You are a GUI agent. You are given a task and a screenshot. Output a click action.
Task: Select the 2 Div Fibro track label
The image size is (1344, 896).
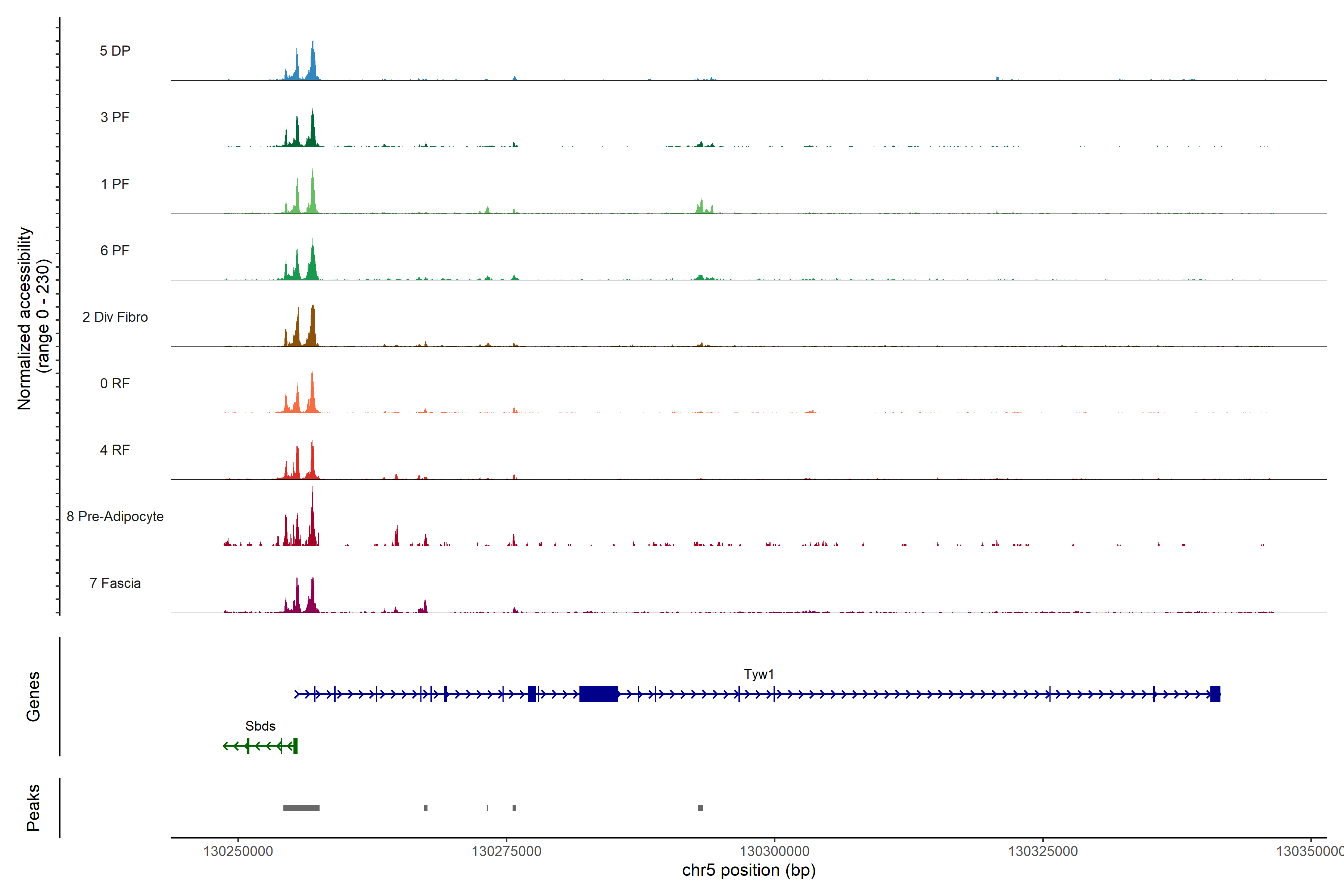(115, 317)
